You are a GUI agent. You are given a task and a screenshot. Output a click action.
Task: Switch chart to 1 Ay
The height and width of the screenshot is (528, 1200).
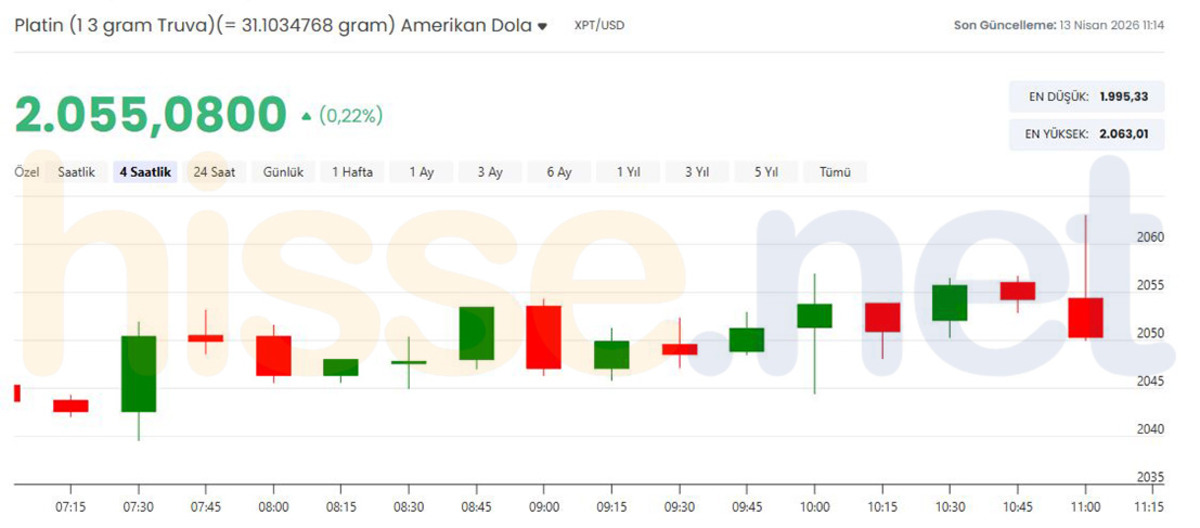422,172
